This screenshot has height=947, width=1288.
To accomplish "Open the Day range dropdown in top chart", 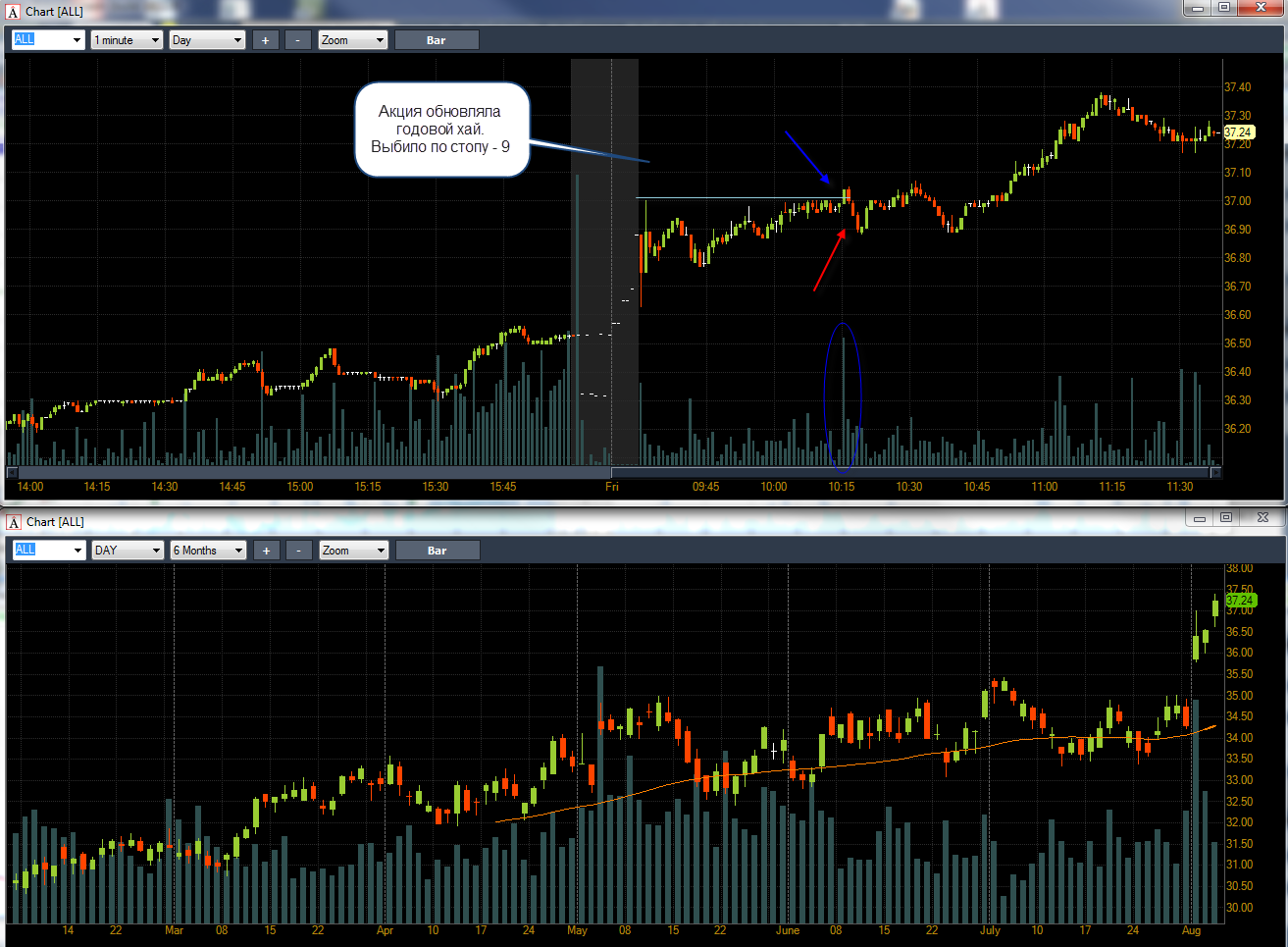I will (207, 40).
